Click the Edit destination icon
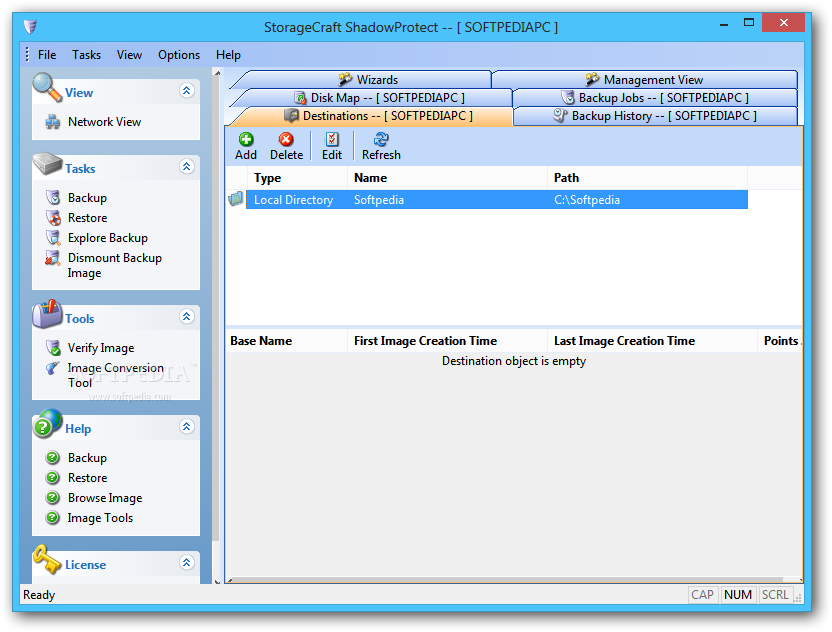Image resolution: width=832 pixels, height=632 pixels. coord(332,140)
